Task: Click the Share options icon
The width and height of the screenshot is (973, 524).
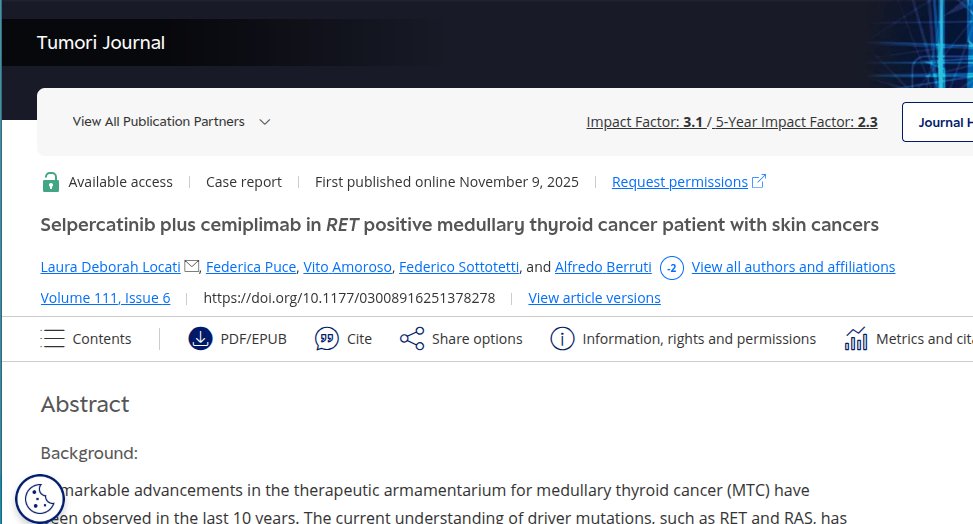Action: (412, 339)
